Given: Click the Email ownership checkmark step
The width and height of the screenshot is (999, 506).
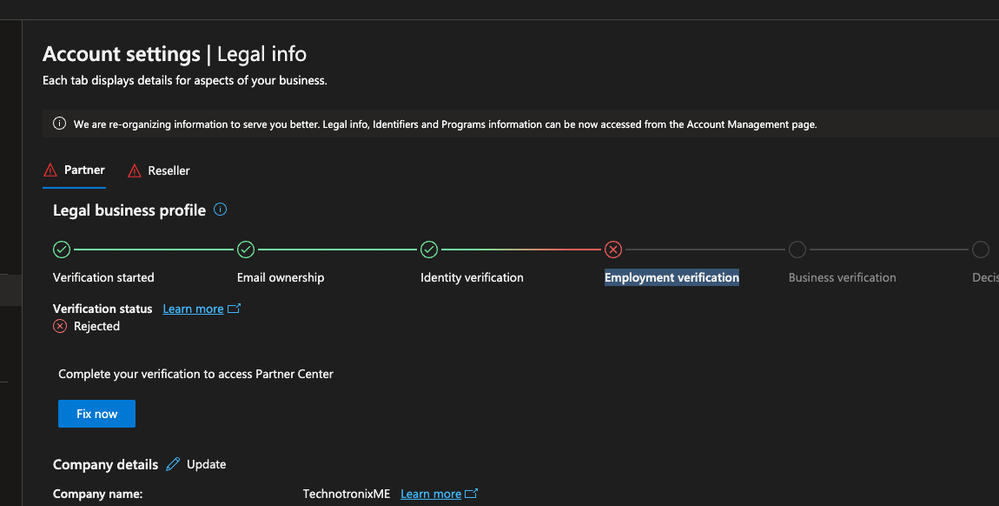Looking at the screenshot, I should (x=246, y=249).
